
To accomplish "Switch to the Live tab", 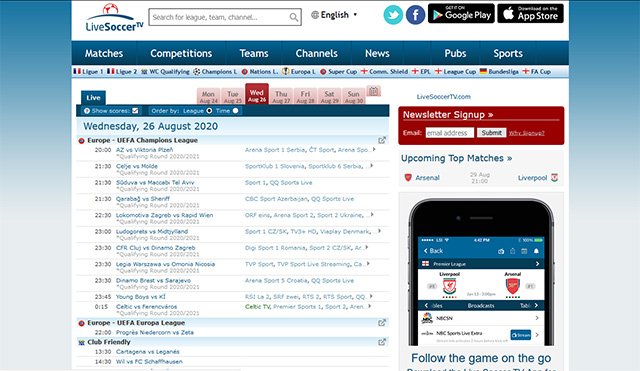I will point(93,98).
